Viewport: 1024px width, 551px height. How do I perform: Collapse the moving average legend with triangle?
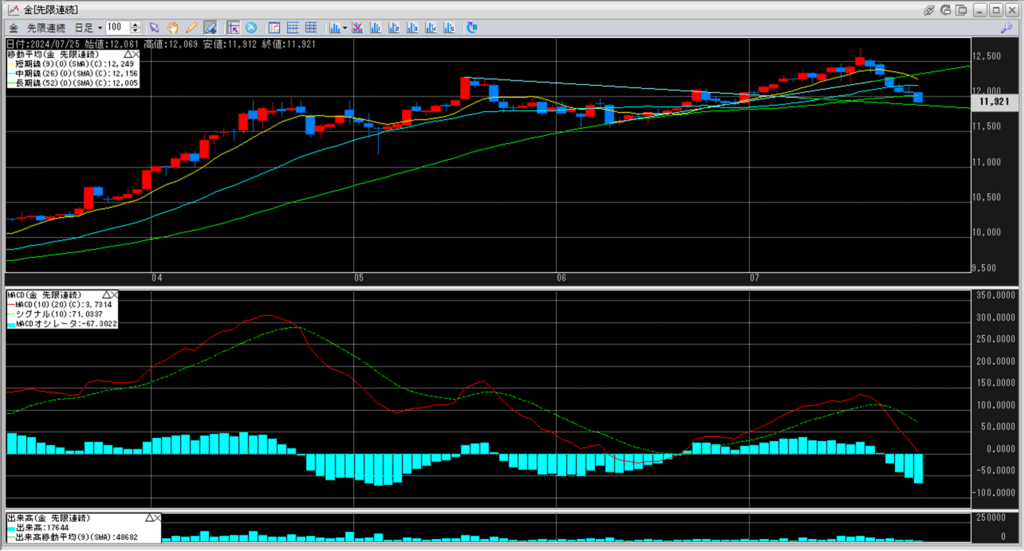pyautogui.click(x=128, y=55)
